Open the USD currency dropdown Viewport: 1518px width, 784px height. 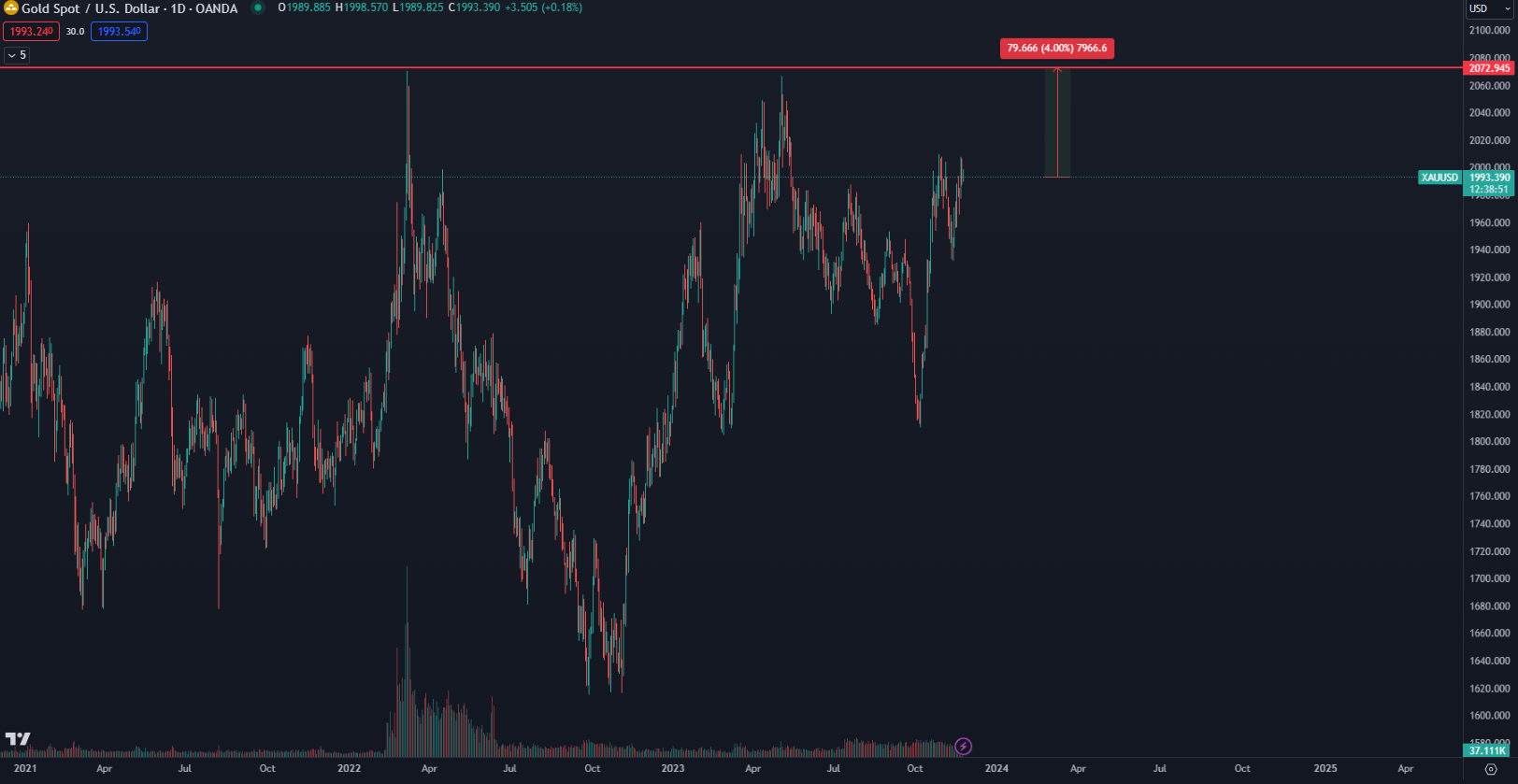click(x=1488, y=8)
